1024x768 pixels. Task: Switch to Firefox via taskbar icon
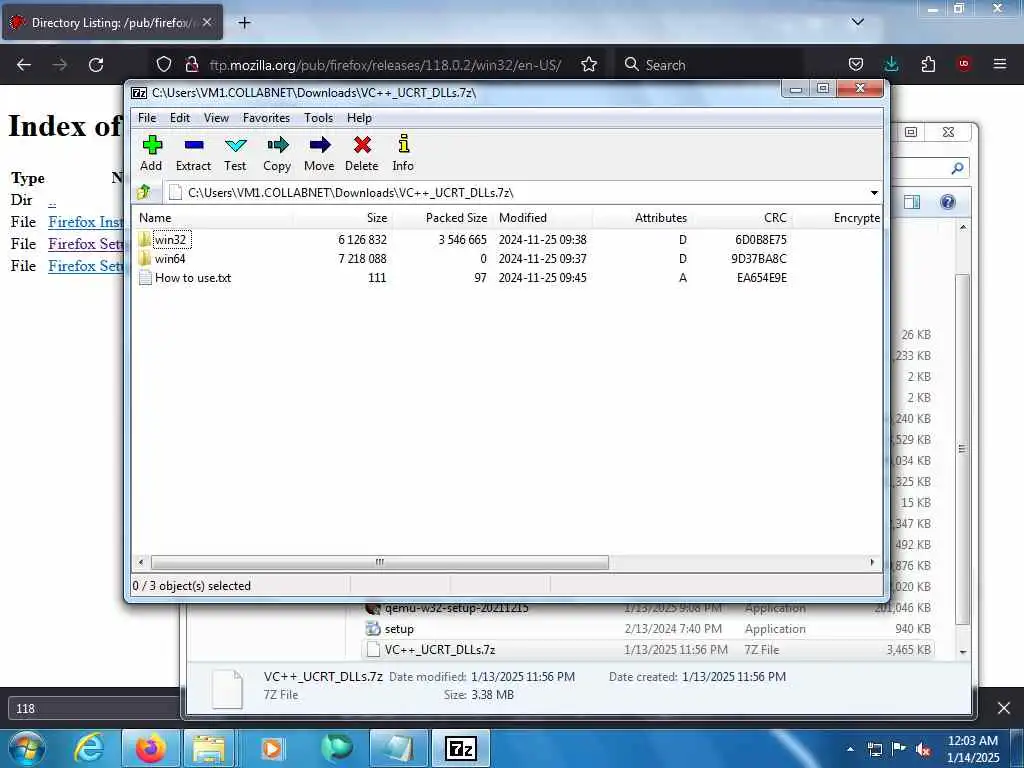pos(150,748)
